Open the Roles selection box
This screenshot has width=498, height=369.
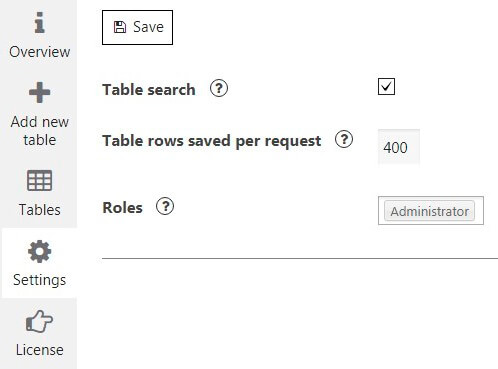coord(431,211)
